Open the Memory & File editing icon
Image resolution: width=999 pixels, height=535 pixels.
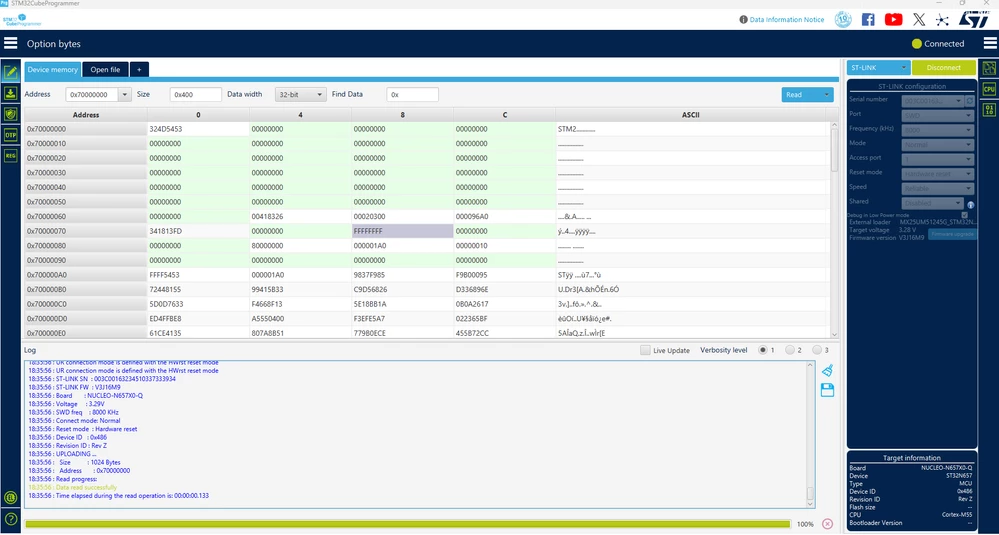pos(10,72)
